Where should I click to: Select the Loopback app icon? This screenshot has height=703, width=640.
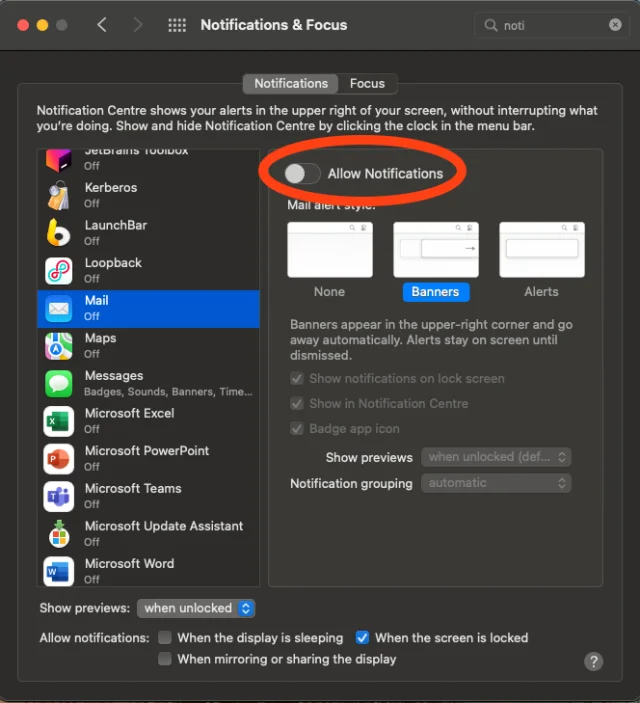[x=59, y=271]
